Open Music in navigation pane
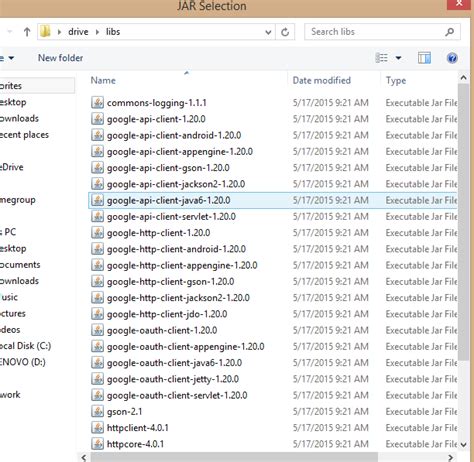Viewport: 474px width, 462px height. (9, 297)
